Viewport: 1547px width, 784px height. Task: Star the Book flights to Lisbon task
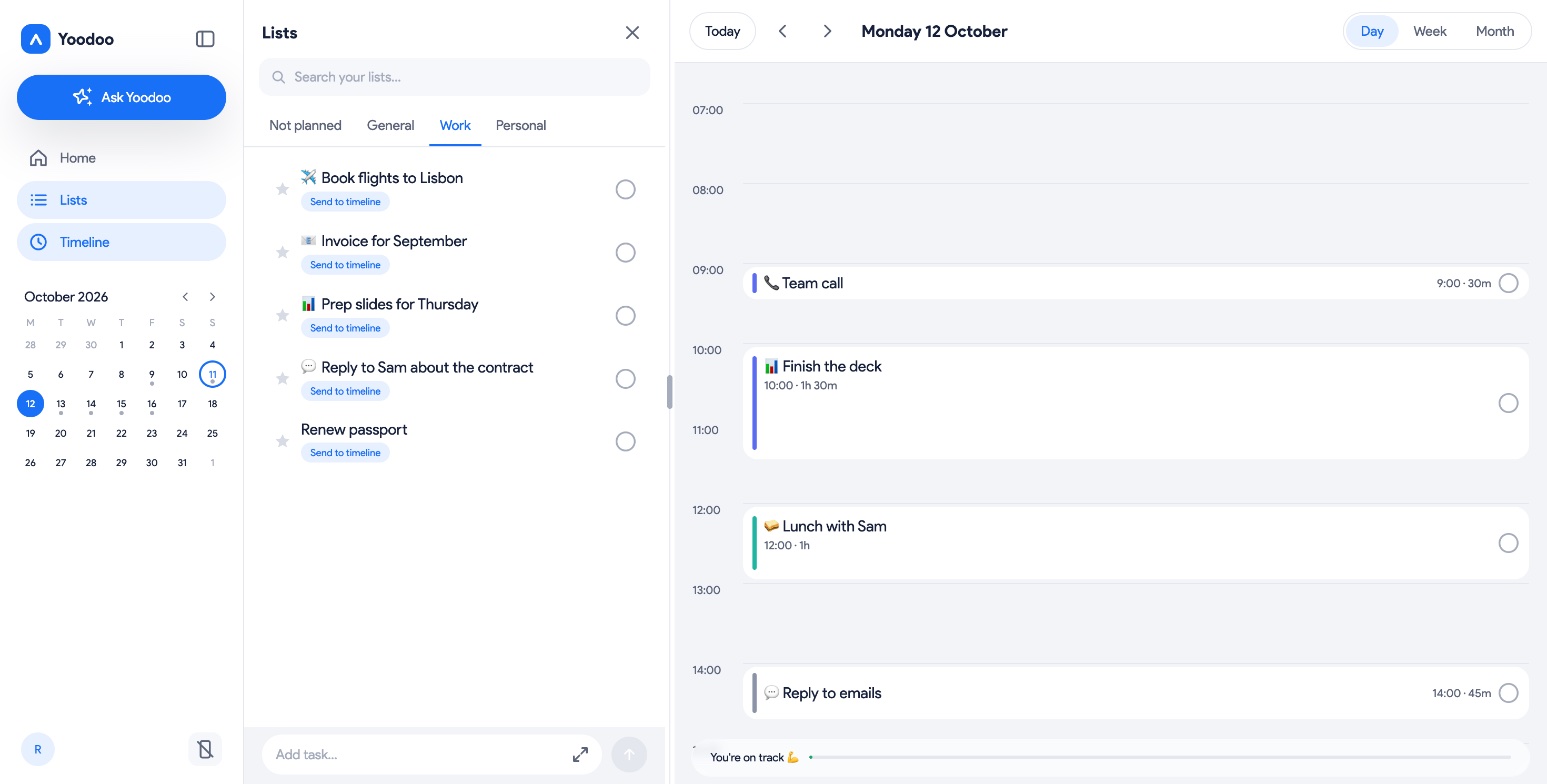[x=282, y=189]
